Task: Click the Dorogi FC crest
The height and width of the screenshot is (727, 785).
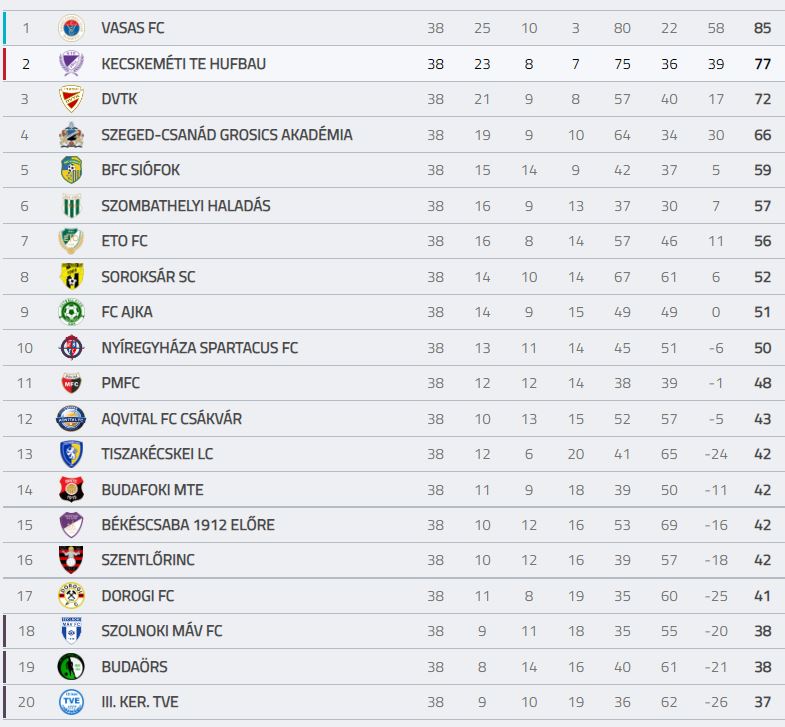Action: [x=71, y=596]
